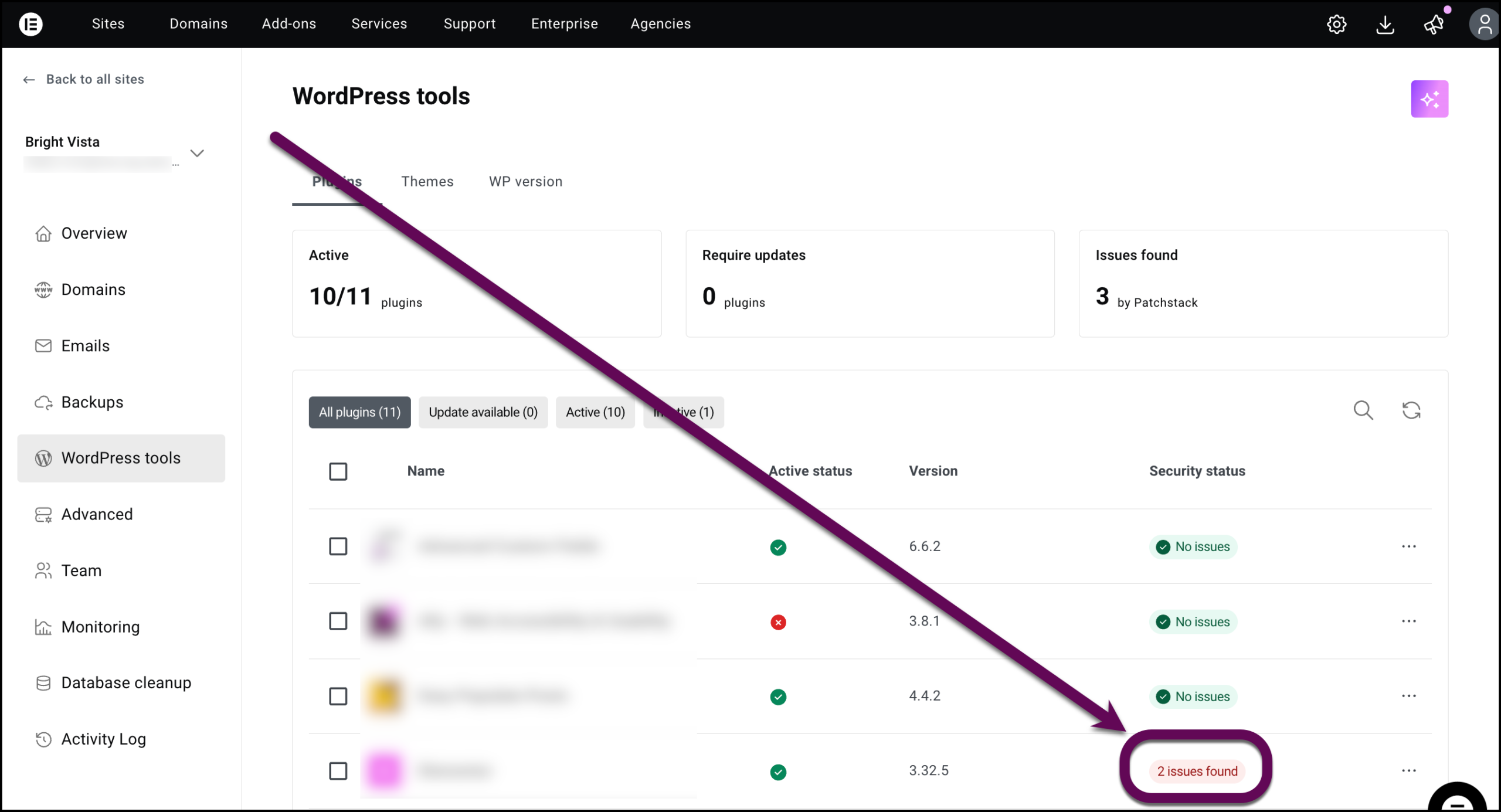
Task: Click the Elementor logo icon
Action: pos(30,24)
